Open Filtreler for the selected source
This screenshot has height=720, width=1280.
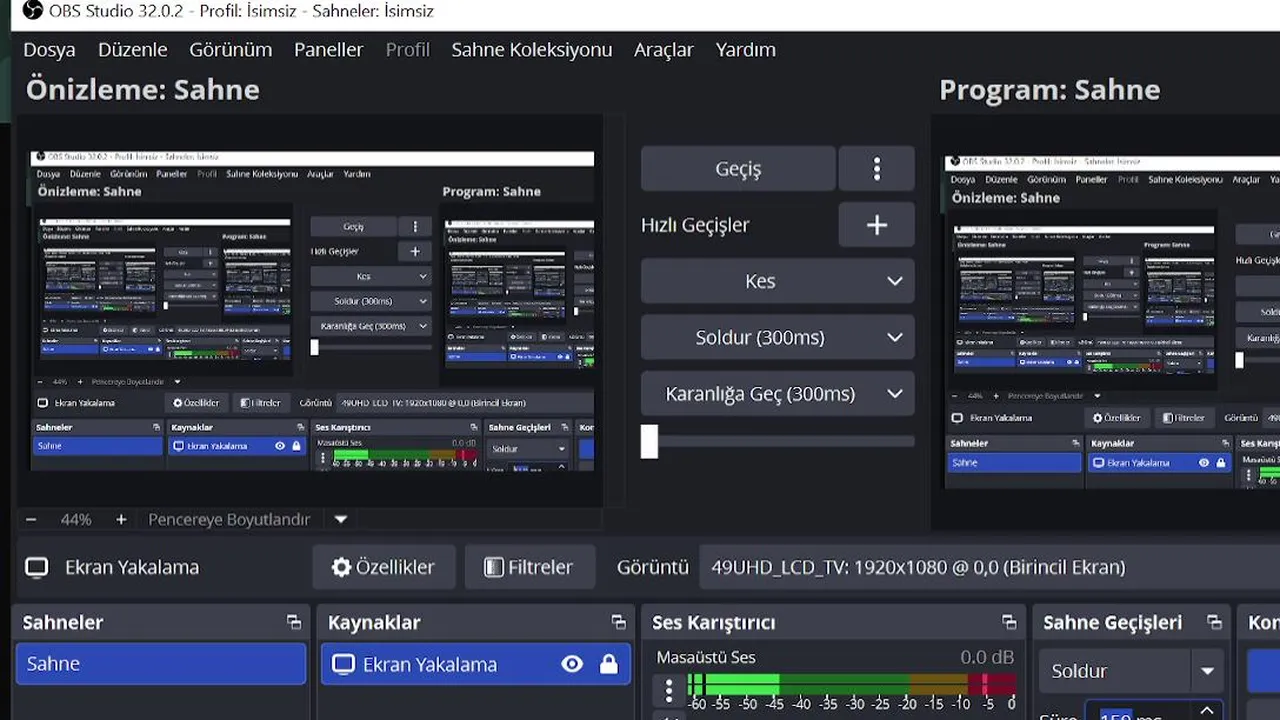pos(530,567)
